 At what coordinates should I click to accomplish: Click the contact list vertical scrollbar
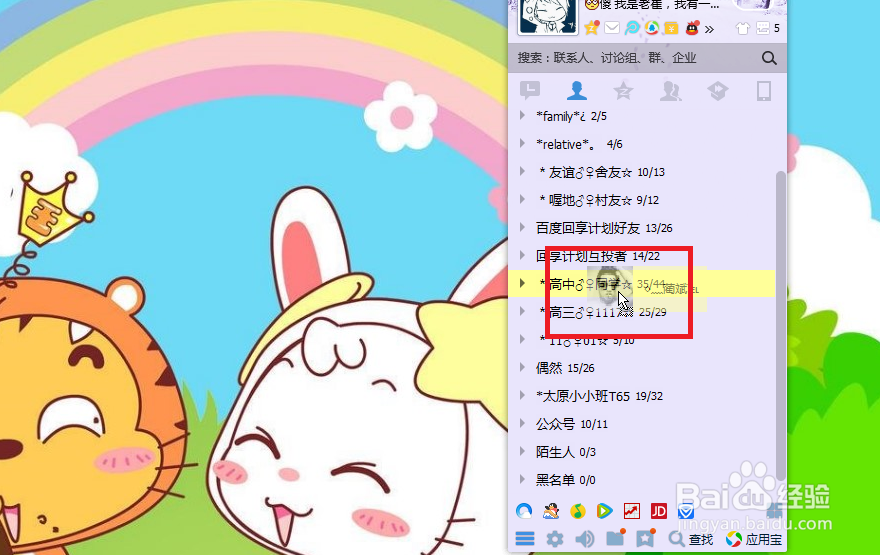click(780, 325)
